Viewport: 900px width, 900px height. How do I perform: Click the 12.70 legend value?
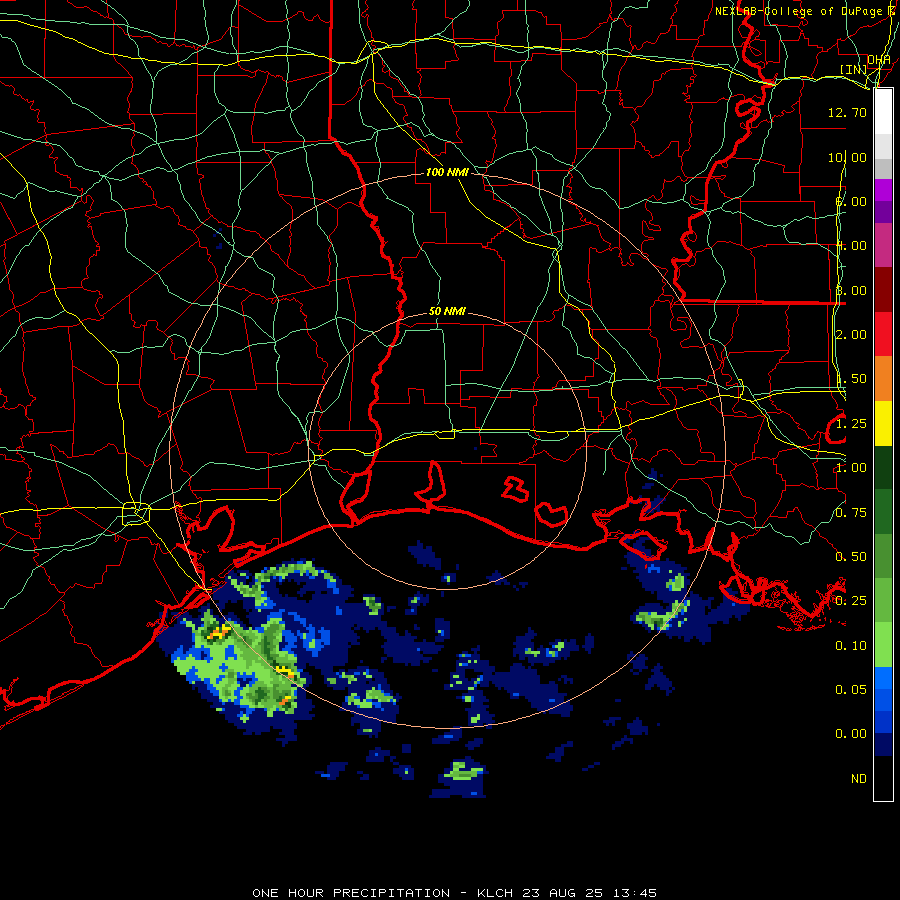click(847, 112)
